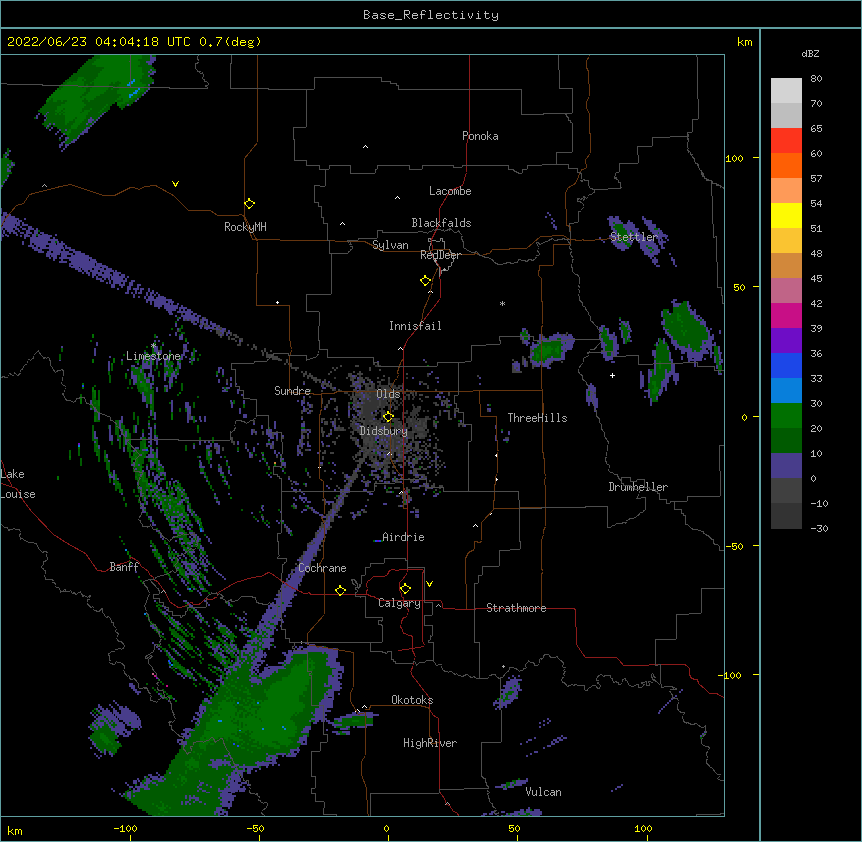
Task: Click the green echo cell north of ThreeHills
Action: (551, 348)
